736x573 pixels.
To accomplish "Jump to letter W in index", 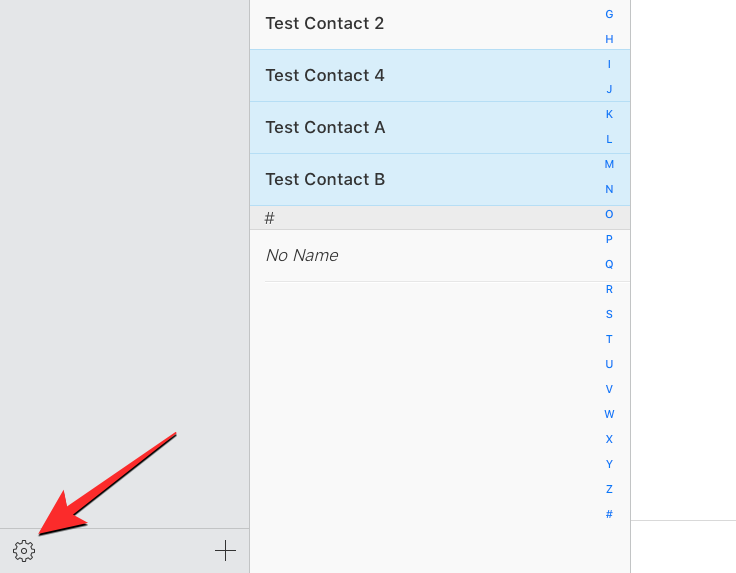I will 609,414.
